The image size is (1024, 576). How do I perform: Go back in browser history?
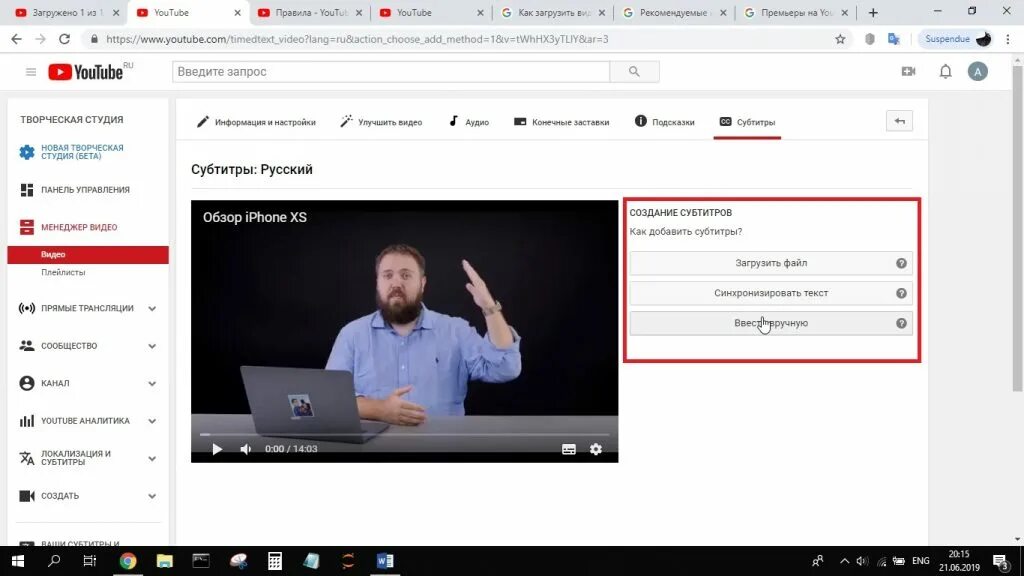[x=16, y=39]
